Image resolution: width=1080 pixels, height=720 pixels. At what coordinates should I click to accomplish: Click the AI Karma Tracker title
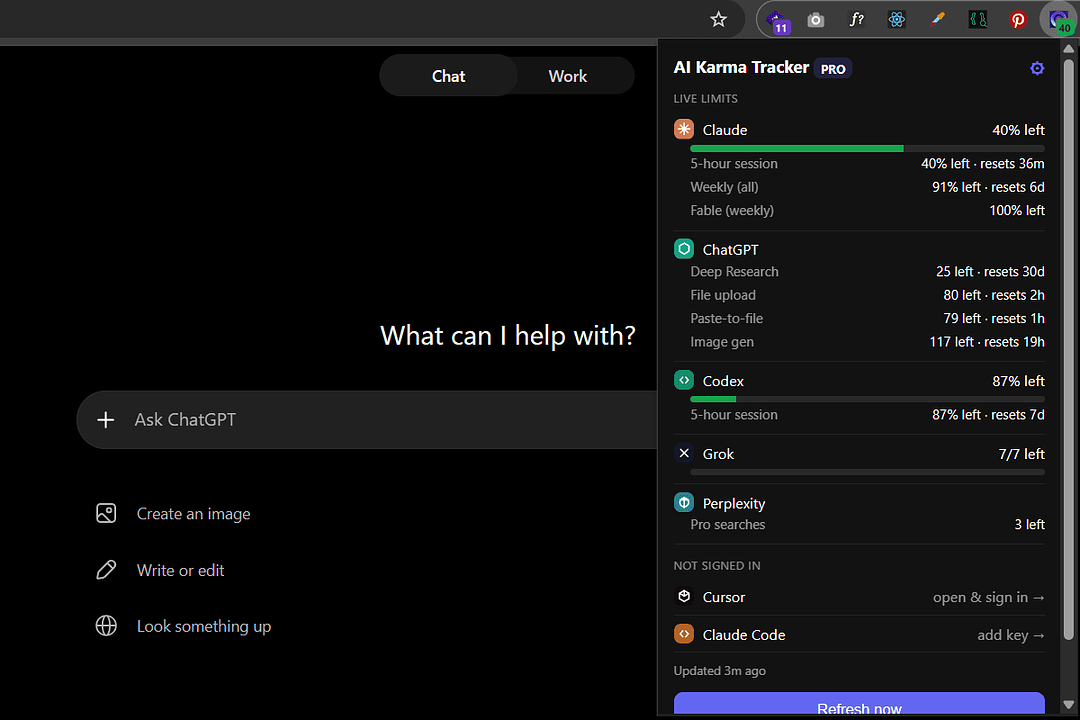(x=741, y=68)
